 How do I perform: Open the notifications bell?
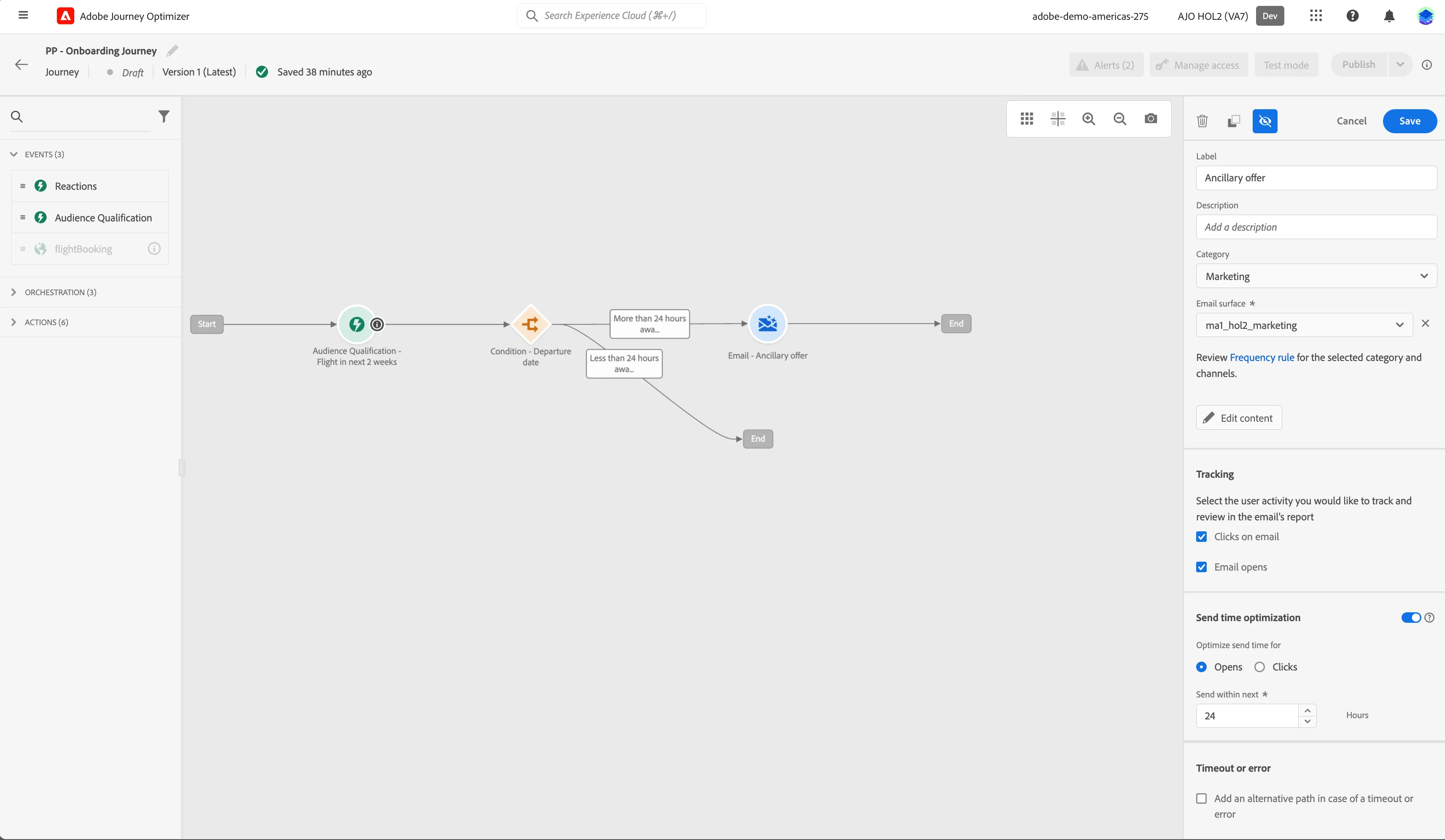click(x=1389, y=16)
